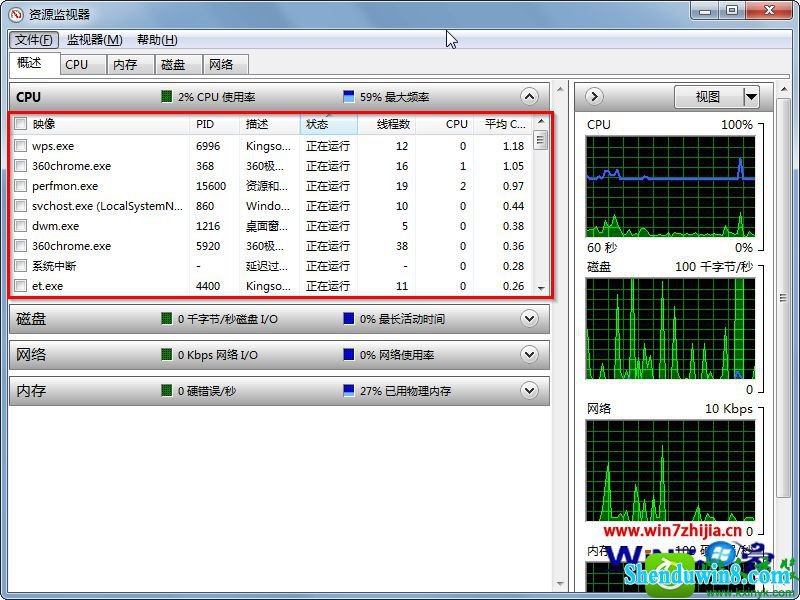Sort by the PID column header
800x600 pixels.
click(x=215, y=124)
